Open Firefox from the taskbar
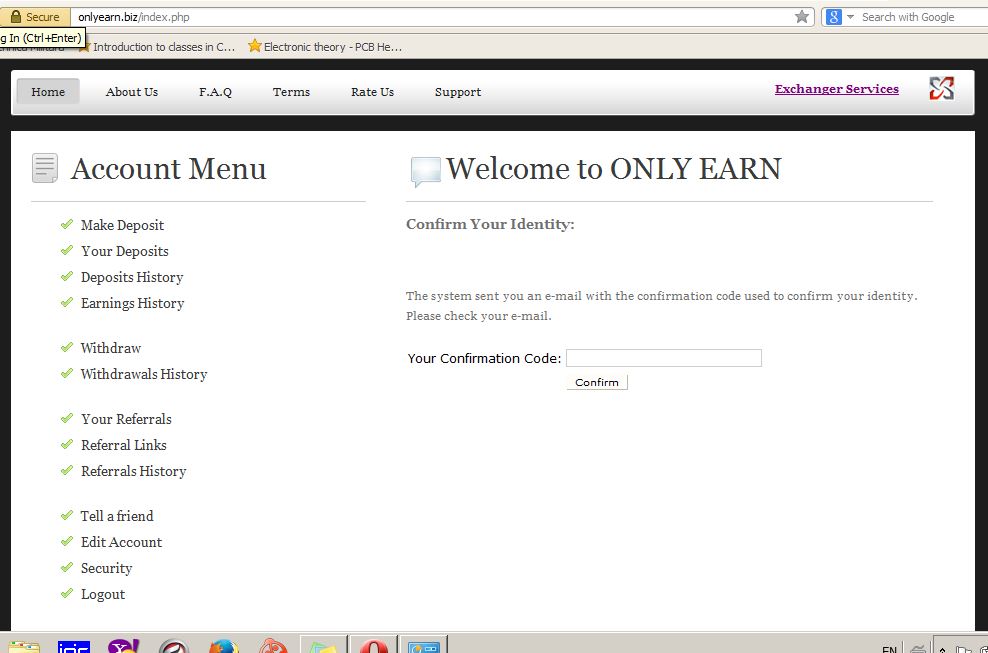Viewport: 988px width, 653px height. pos(224,646)
